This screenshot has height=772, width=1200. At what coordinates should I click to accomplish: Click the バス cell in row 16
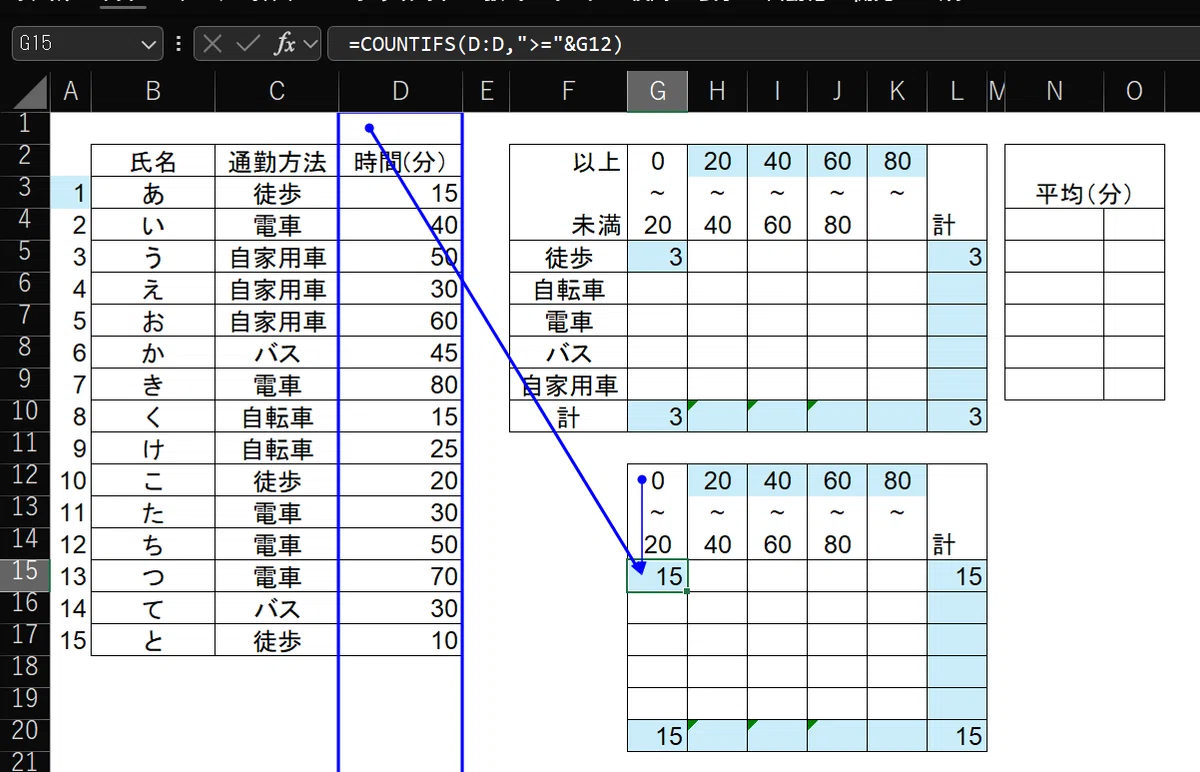coord(277,609)
